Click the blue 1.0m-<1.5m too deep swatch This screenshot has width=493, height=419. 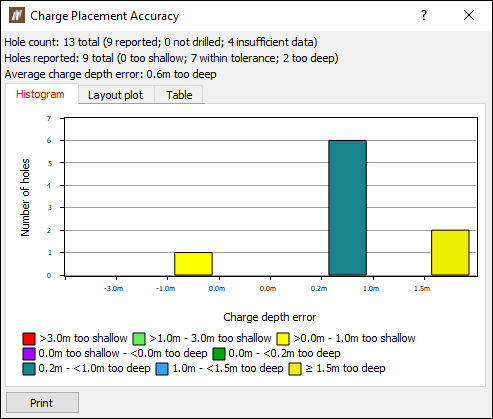coord(162,369)
